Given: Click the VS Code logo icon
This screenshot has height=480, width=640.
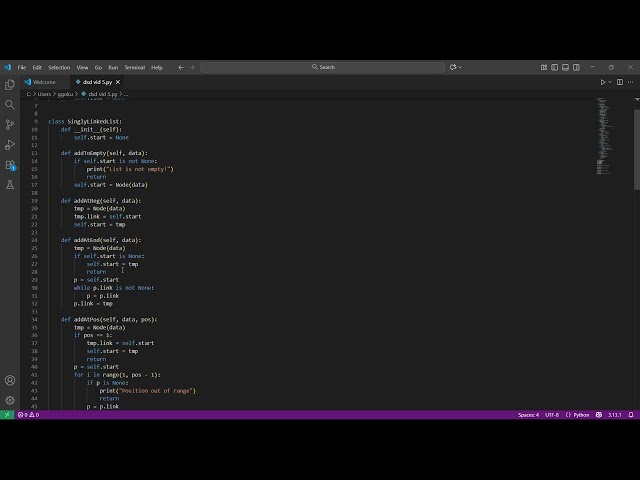Looking at the screenshot, I should pyautogui.click(x=7, y=67).
